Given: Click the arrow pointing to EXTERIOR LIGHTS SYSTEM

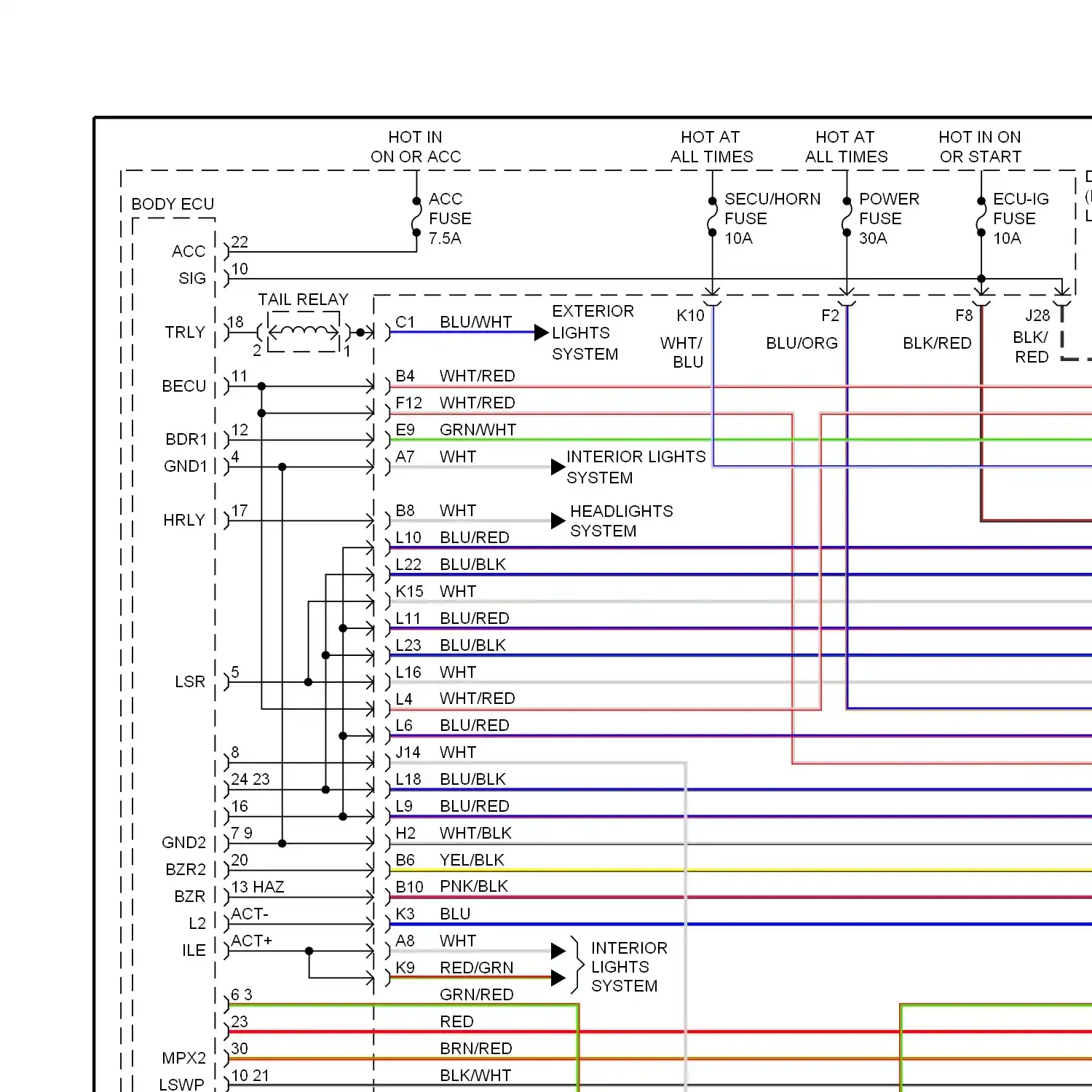Looking at the screenshot, I should pyautogui.click(x=541, y=333).
